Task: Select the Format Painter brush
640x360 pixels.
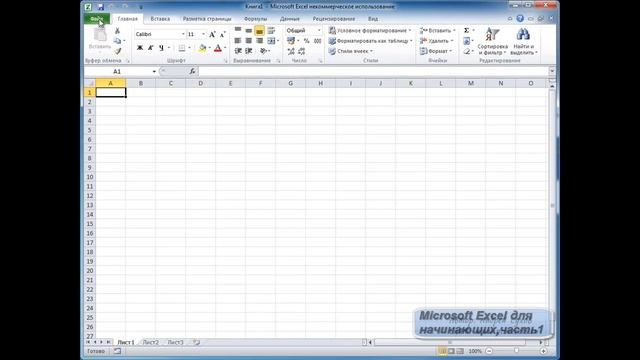Action: (x=118, y=51)
